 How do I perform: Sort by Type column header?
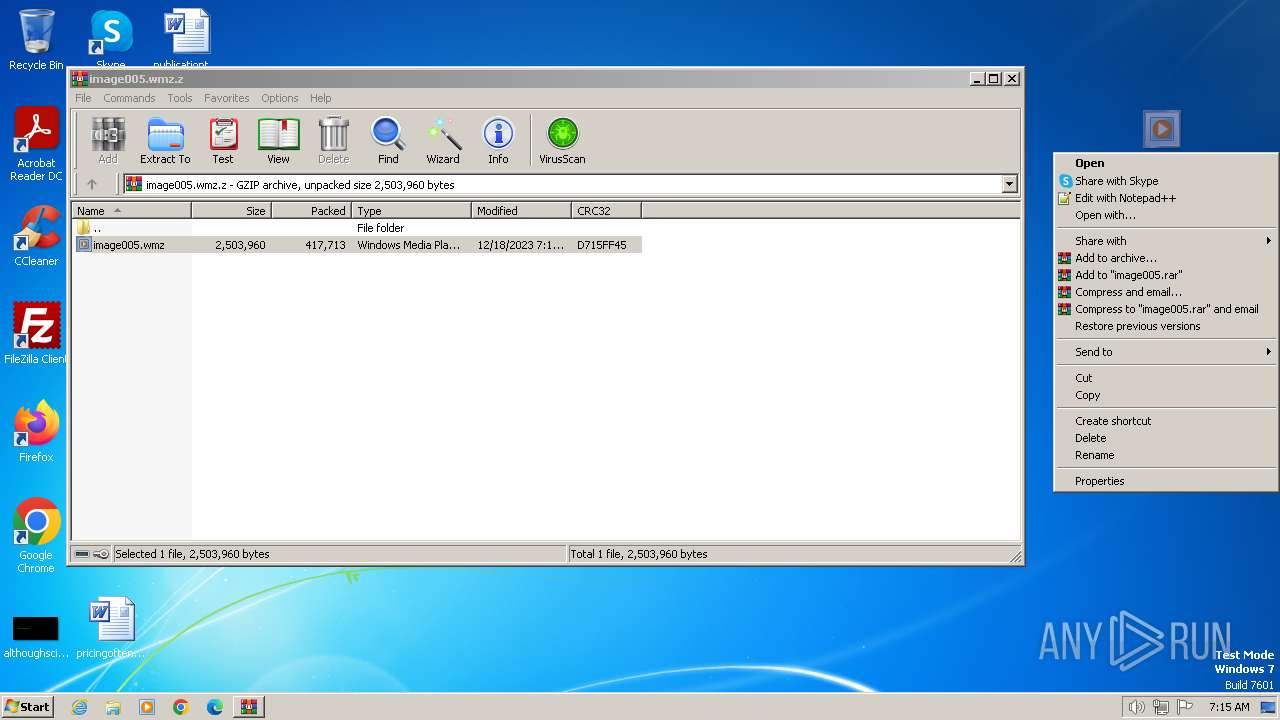coord(412,211)
